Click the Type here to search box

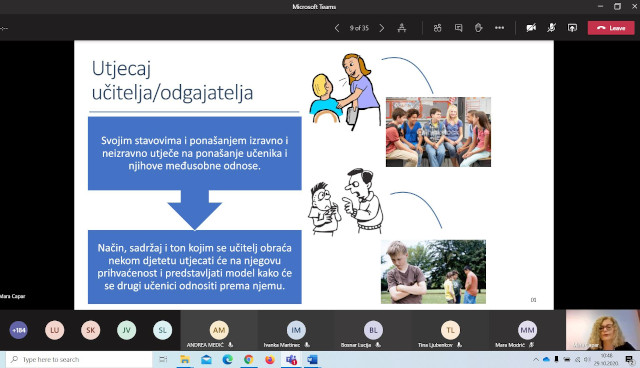(x=80, y=359)
